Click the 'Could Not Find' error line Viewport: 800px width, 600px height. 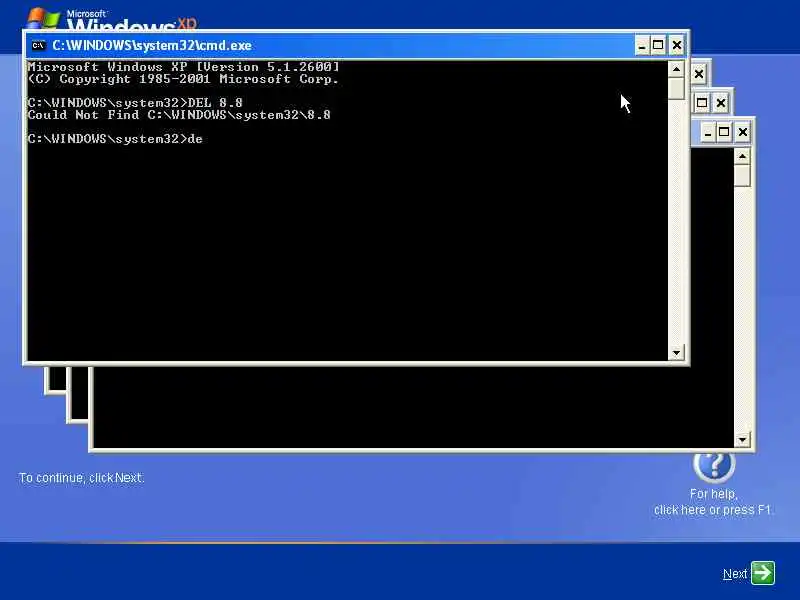[179, 115]
